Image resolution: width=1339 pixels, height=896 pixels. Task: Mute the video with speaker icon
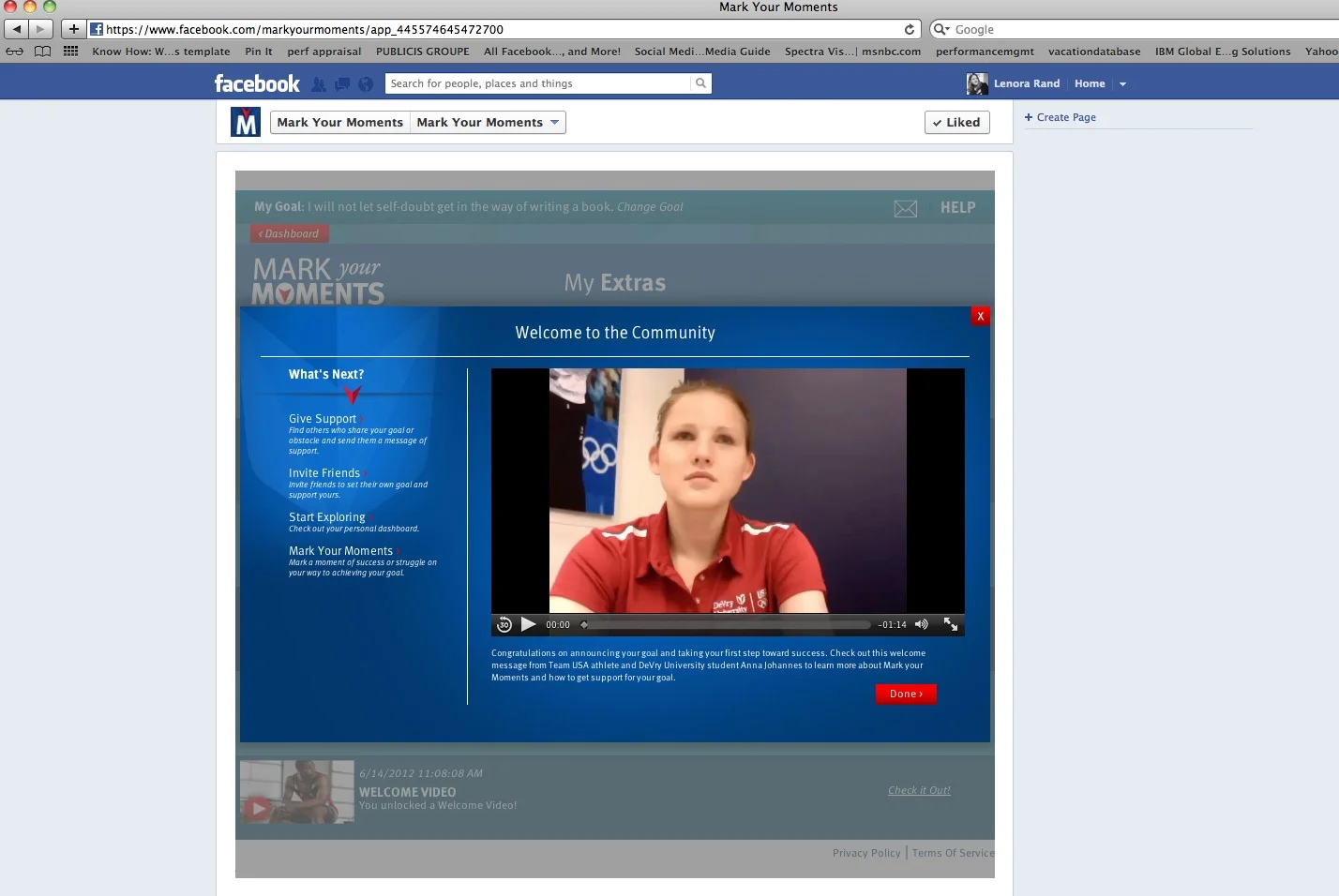[922, 624]
